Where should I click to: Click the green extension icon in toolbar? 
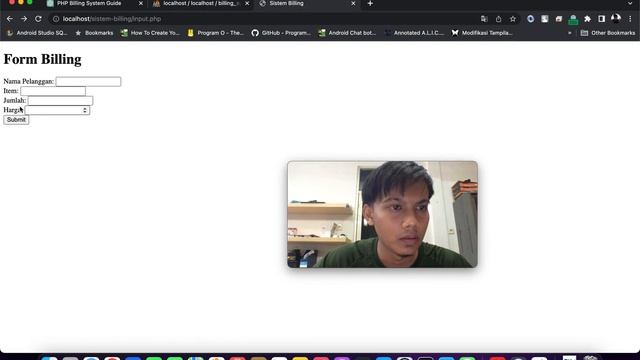(x=573, y=19)
